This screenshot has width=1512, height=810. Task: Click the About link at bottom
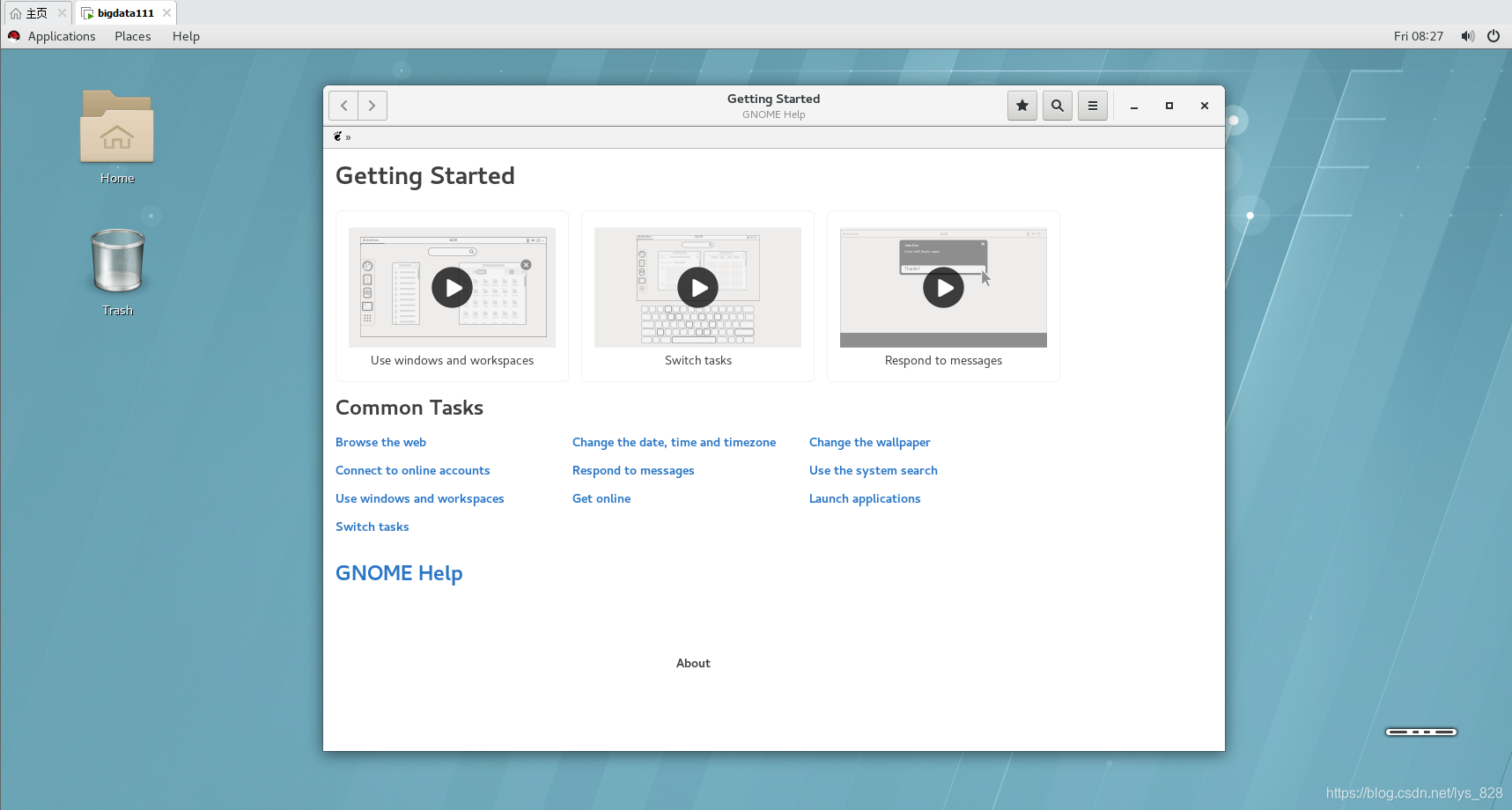pyautogui.click(x=693, y=663)
